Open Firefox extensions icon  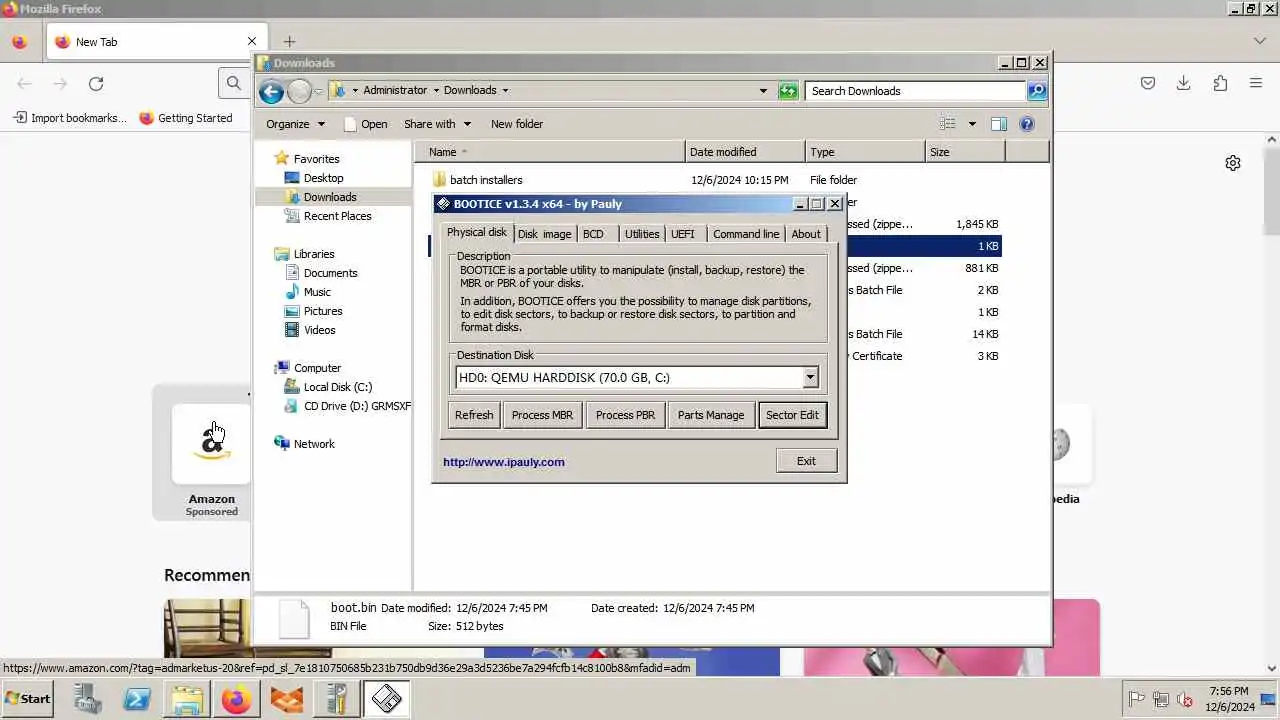point(1220,84)
